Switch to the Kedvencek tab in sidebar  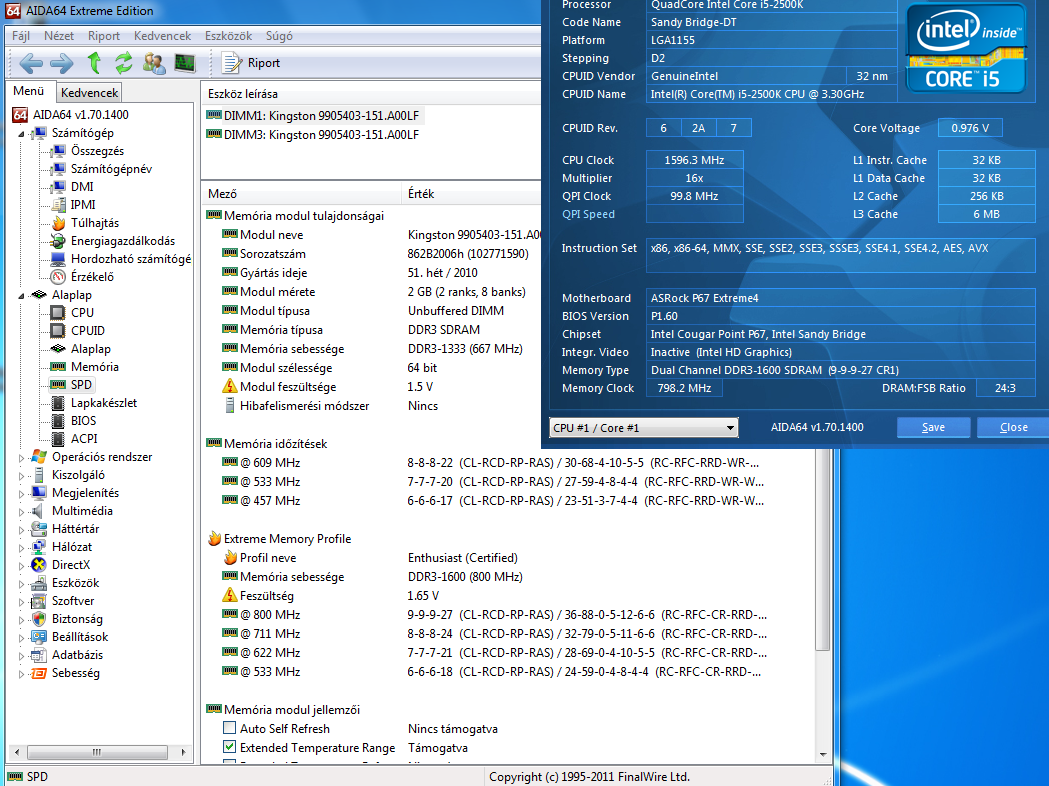[x=89, y=92]
